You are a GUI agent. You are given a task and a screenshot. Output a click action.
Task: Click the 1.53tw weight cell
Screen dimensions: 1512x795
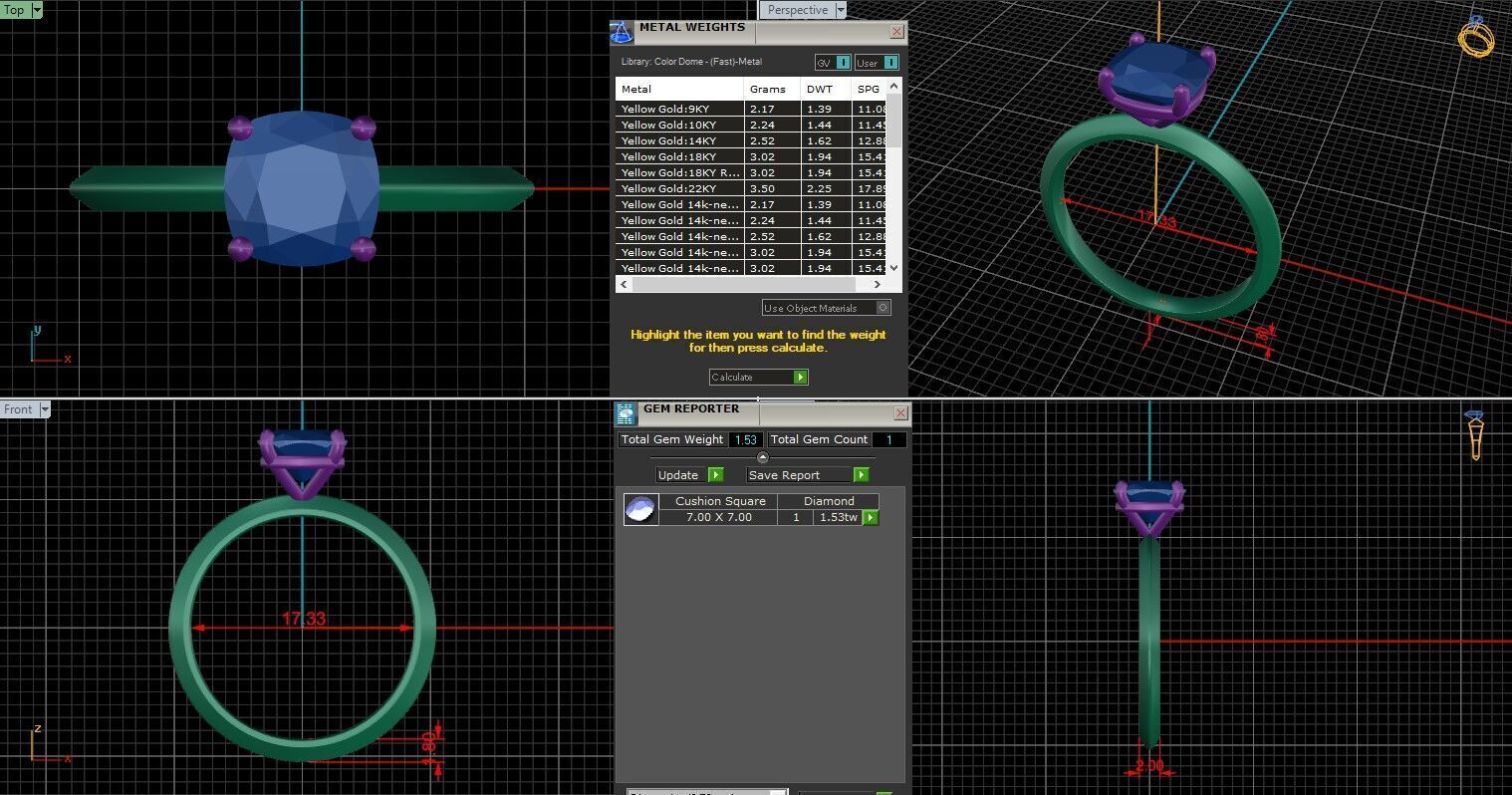pos(838,517)
